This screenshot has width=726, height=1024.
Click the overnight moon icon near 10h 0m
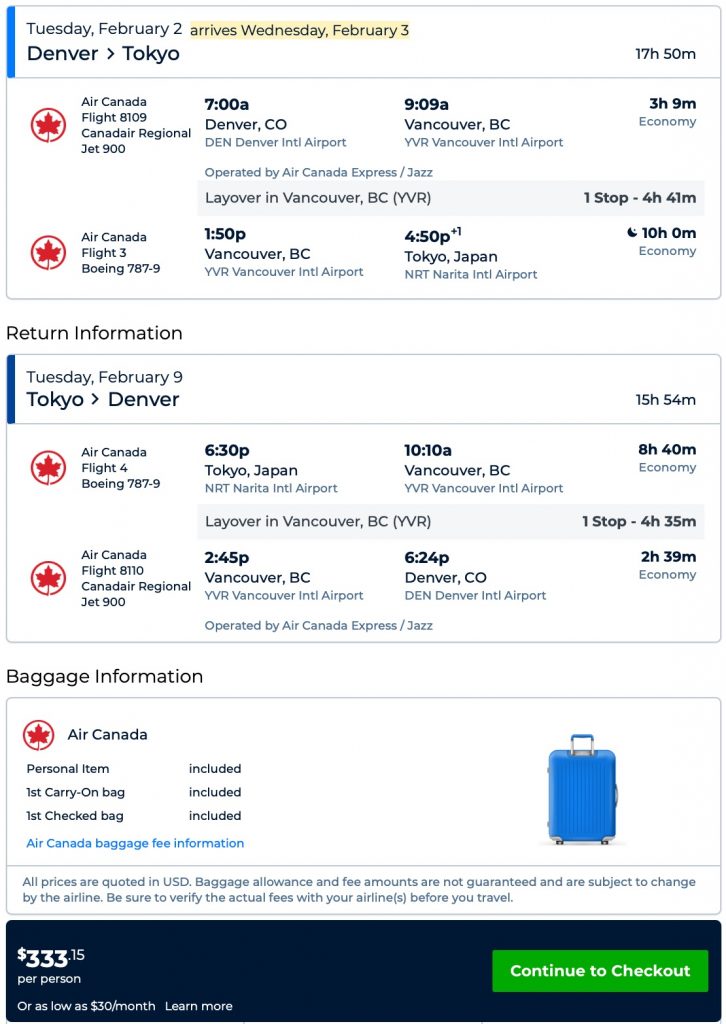click(632, 233)
